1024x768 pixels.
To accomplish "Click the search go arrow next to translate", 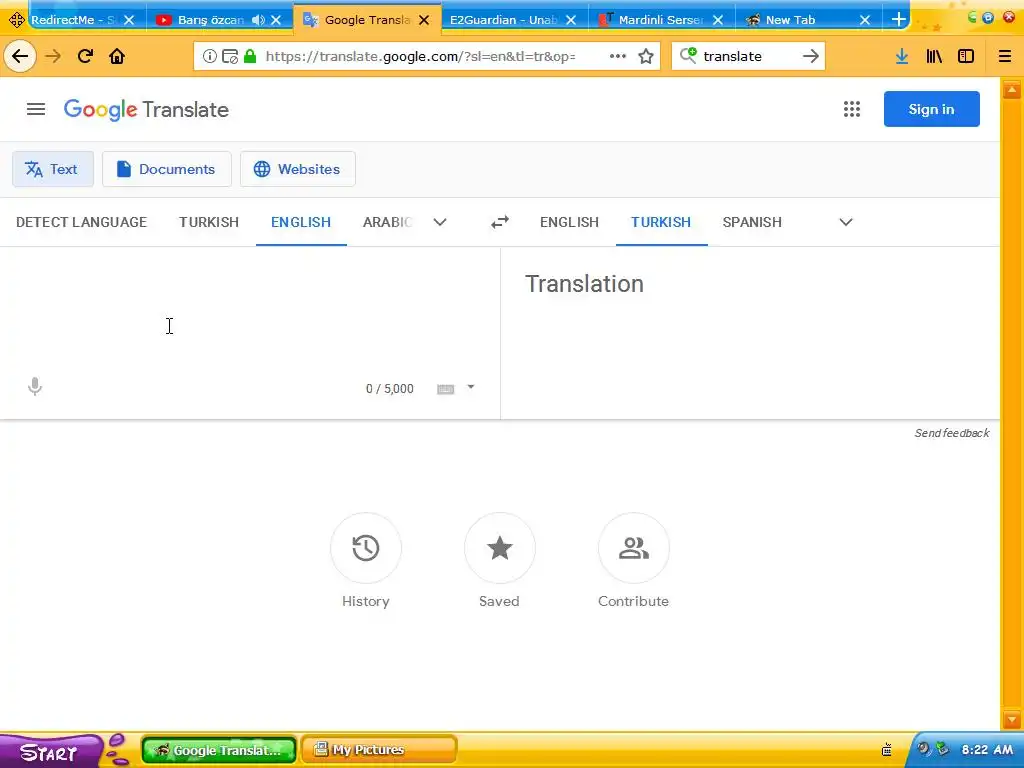I will 810,56.
